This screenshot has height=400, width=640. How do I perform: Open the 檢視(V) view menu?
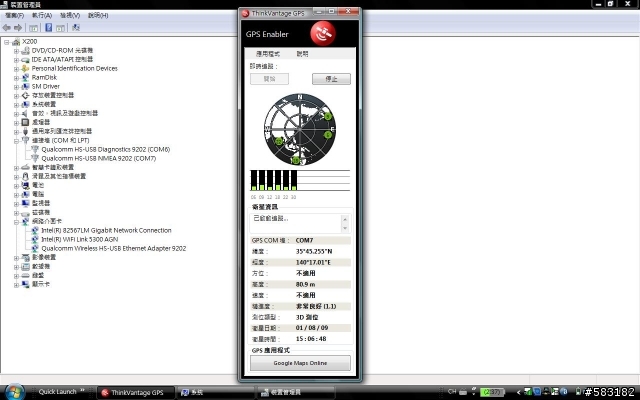coord(70,16)
